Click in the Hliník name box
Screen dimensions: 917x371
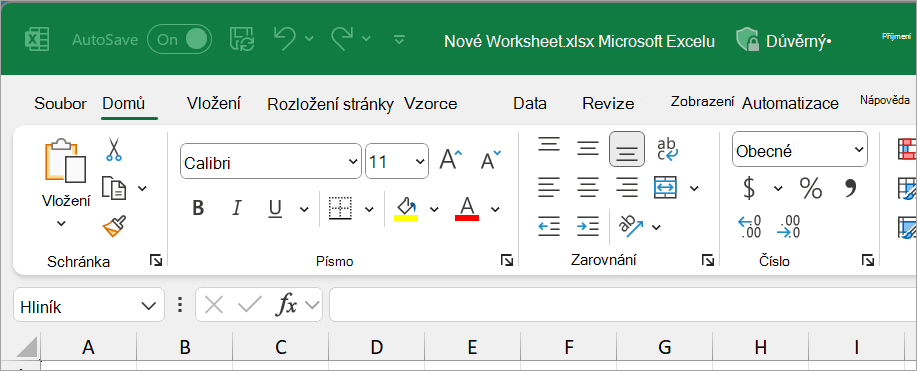point(88,305)
